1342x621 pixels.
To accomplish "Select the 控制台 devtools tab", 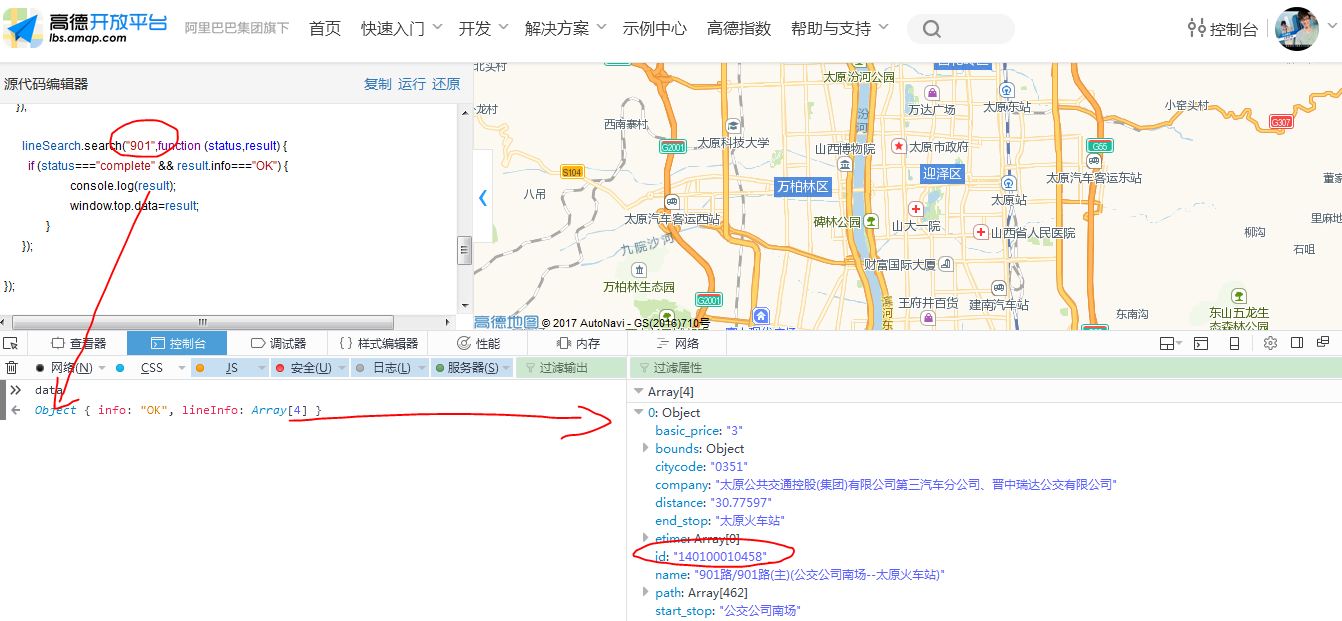I will (177, 343).
